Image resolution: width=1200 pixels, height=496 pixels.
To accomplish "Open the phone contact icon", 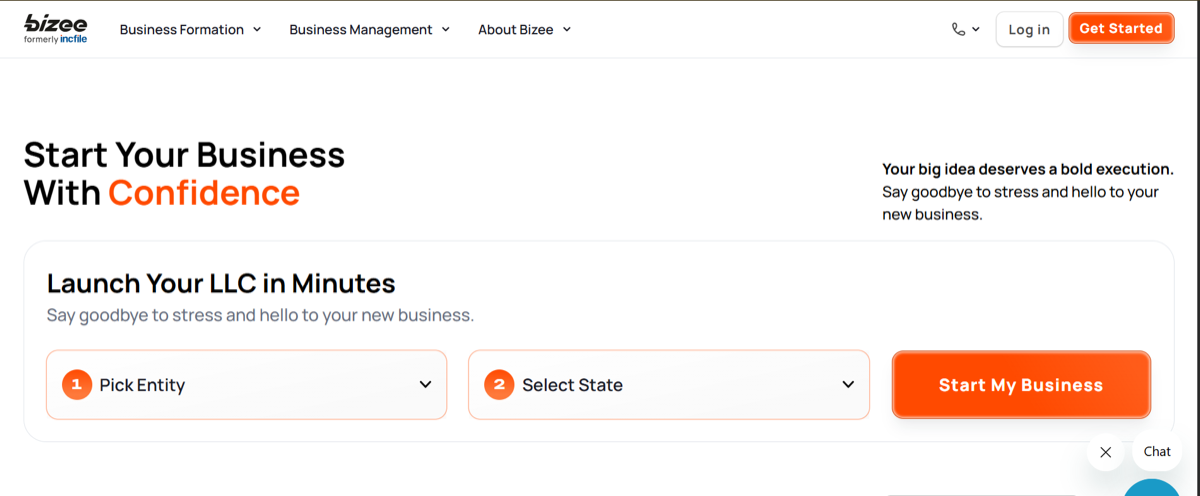I will (x=959, y=30).
